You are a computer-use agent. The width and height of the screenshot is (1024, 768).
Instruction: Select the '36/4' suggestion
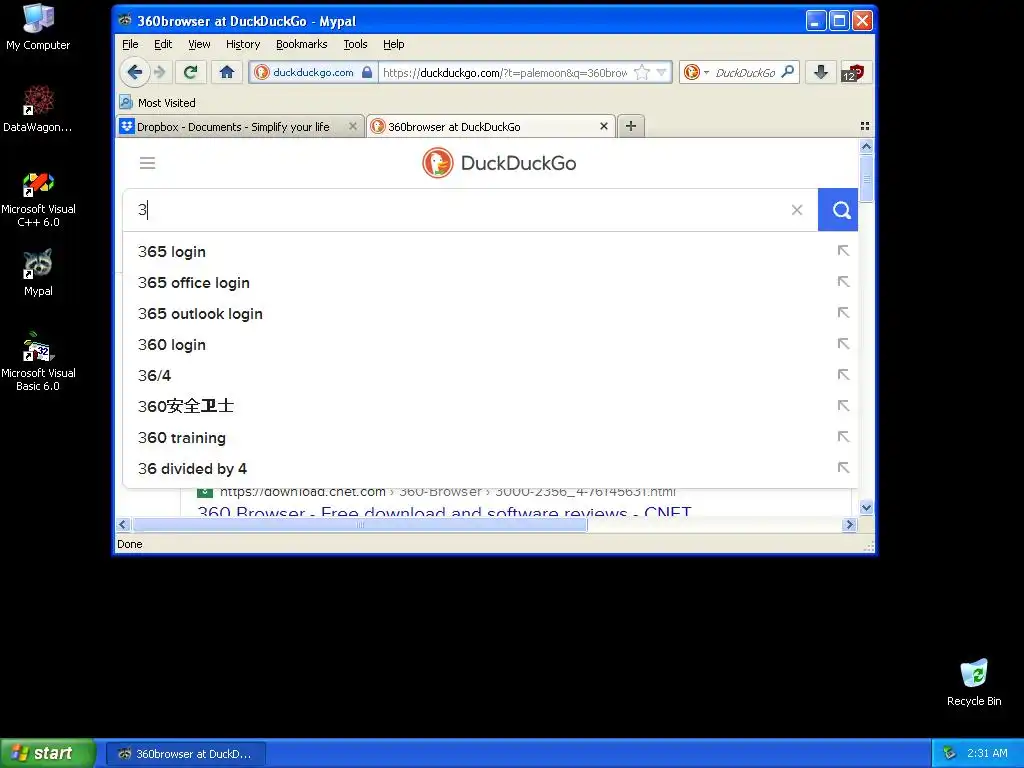tap(490, 376)
